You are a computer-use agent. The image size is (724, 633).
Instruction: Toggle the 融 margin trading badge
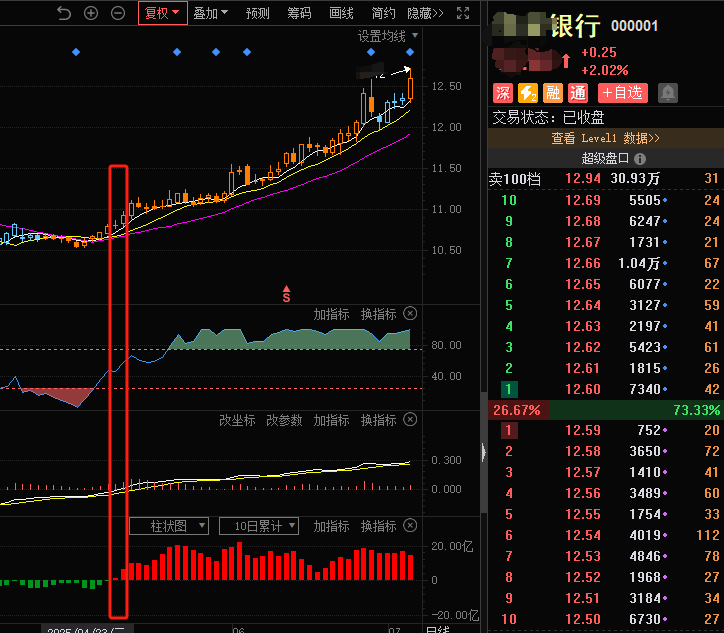[553, 93]
